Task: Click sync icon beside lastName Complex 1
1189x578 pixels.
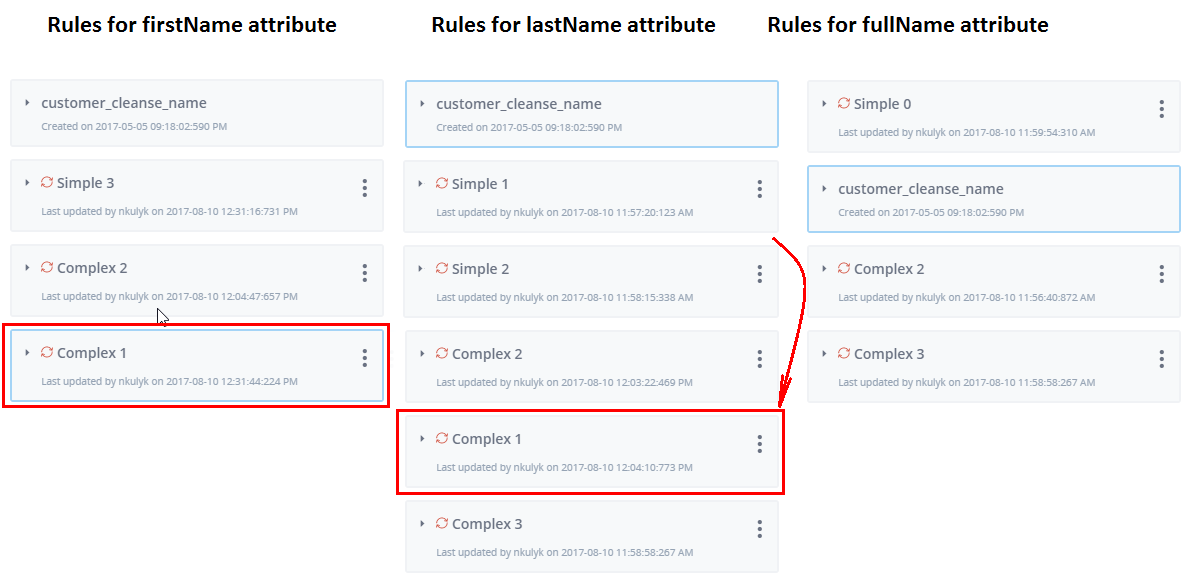Action: click(442, 438)
